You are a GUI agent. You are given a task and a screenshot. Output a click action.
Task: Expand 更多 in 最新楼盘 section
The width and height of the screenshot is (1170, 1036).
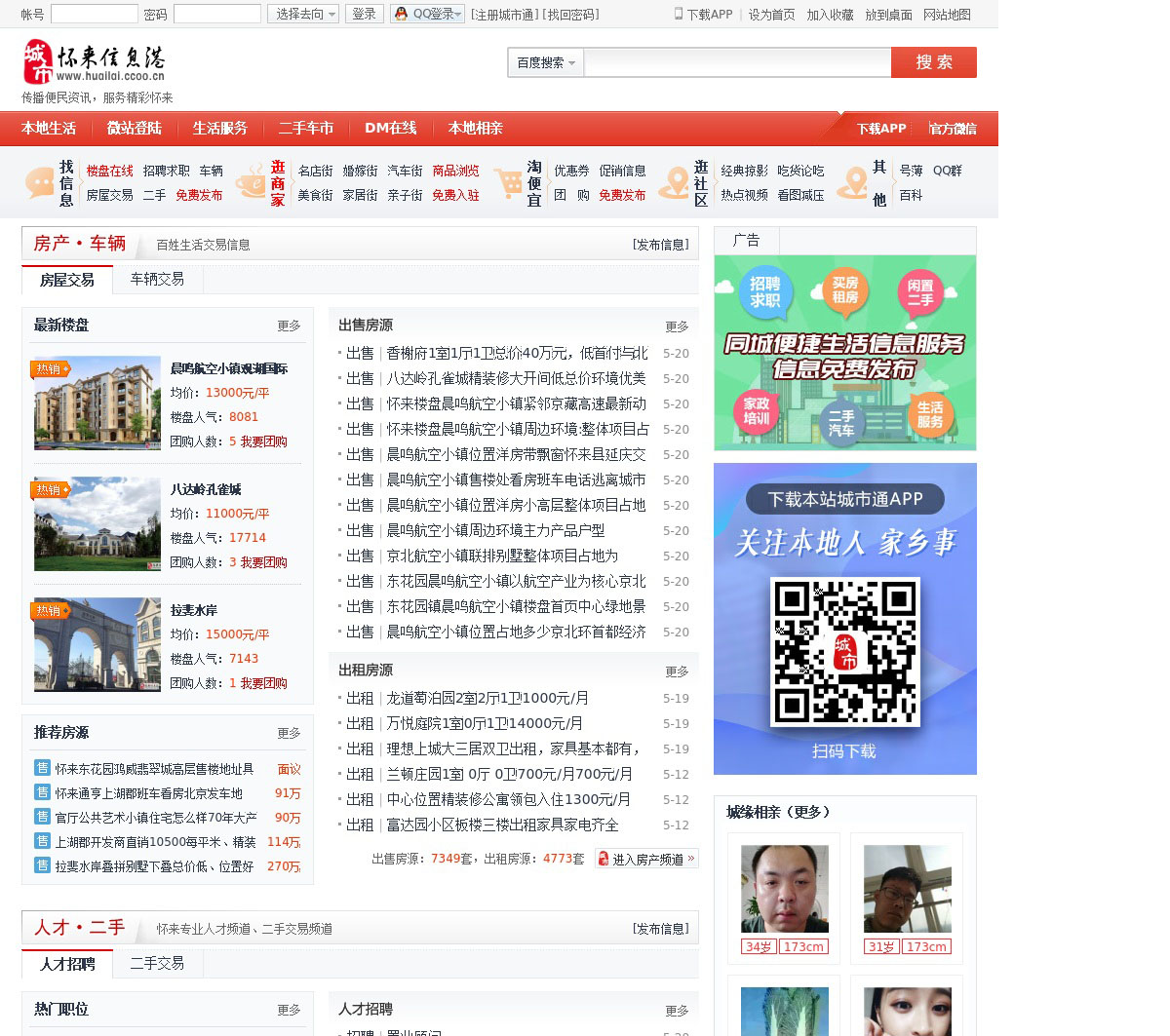289,326
